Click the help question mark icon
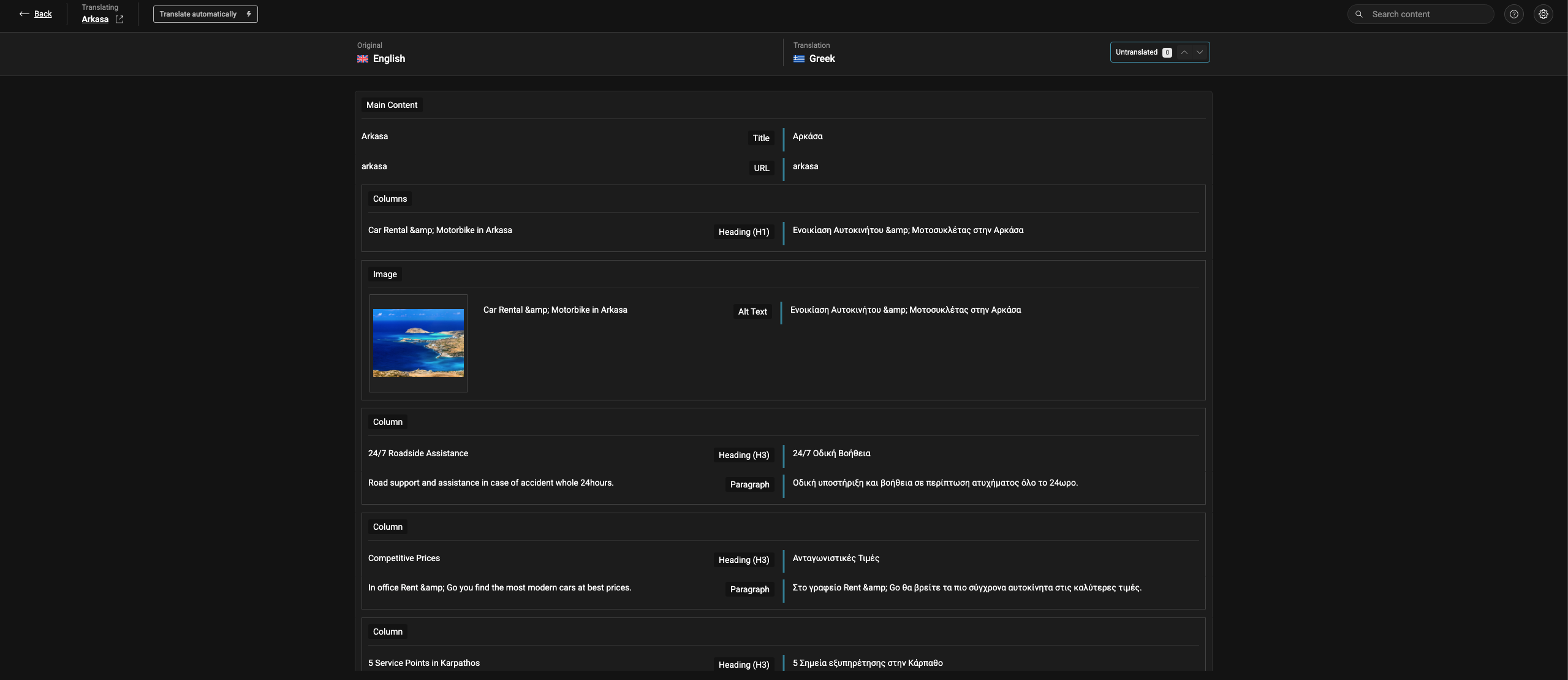The image size is (1568, 680). point(1513,14)
